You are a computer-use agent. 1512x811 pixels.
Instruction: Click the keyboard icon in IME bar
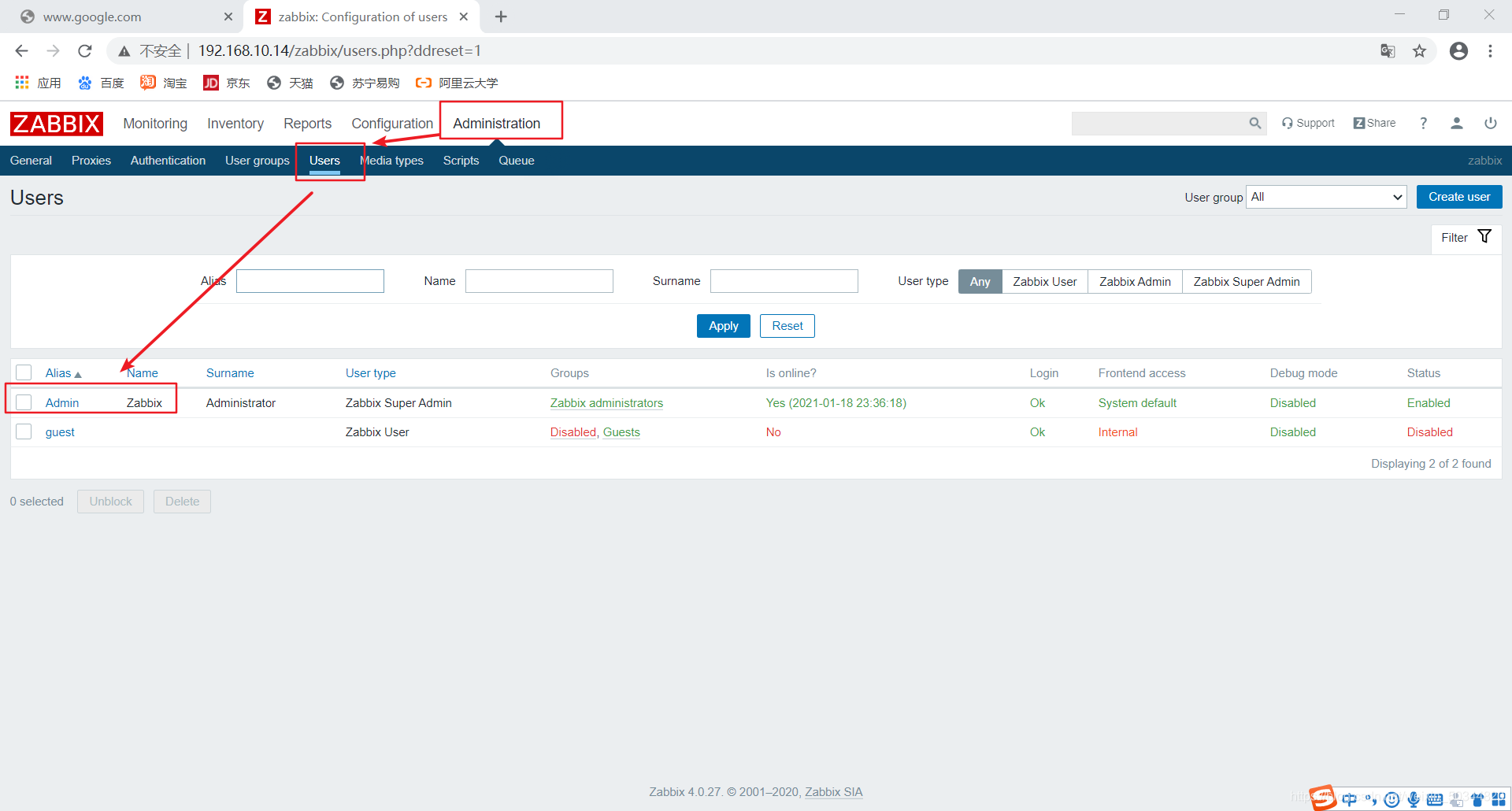(1435, 799)
